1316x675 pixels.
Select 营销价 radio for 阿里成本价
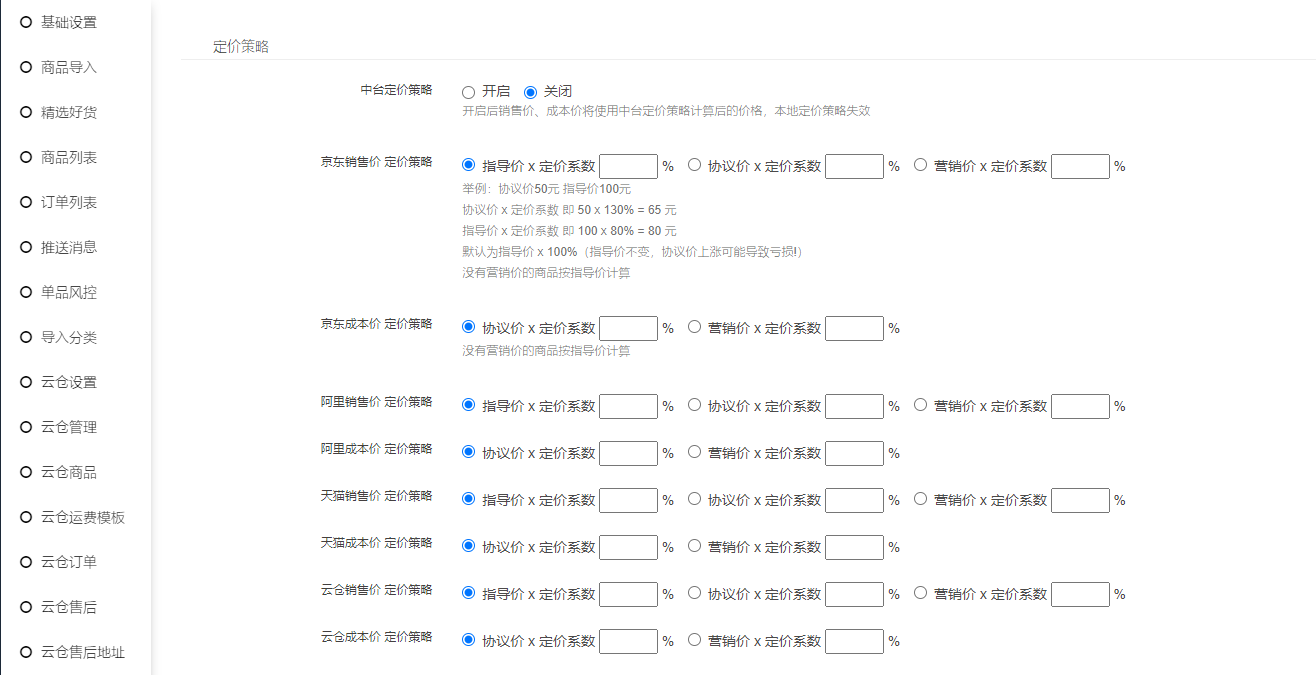[x=694, y=452]
